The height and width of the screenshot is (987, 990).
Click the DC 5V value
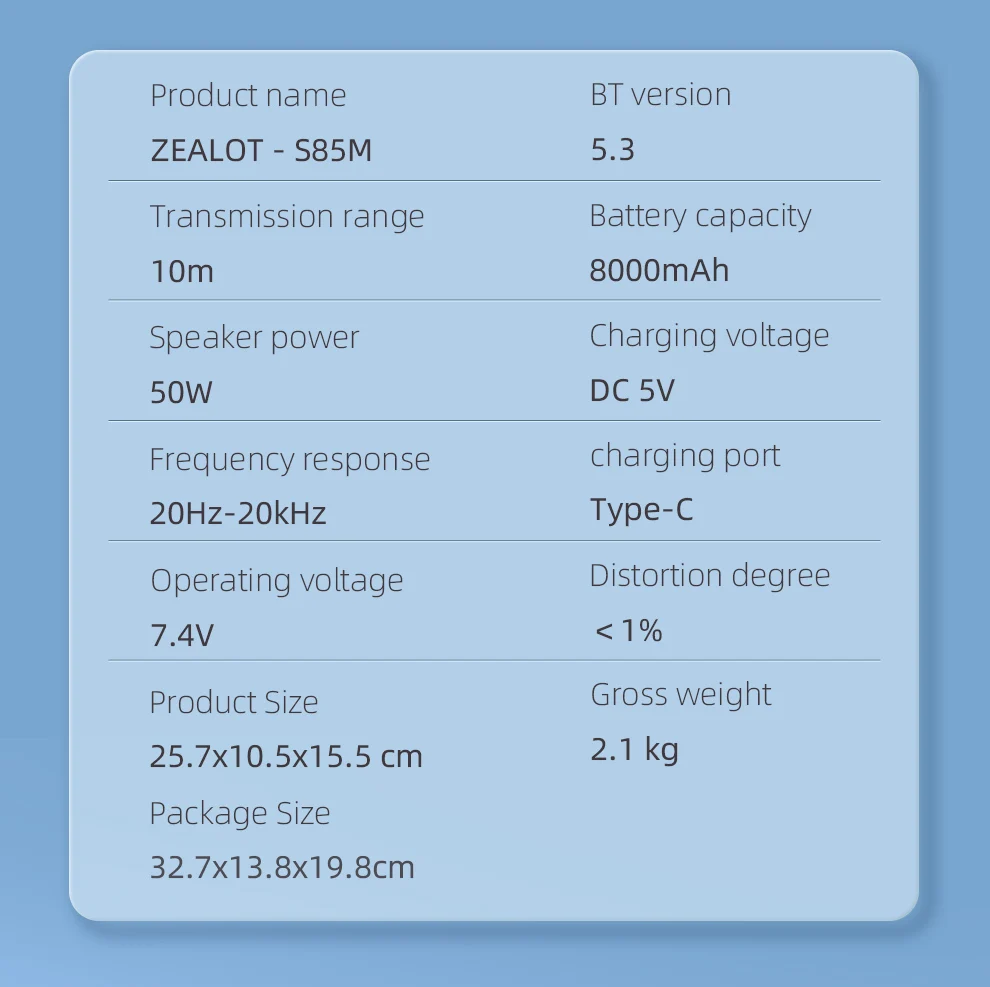pos(632,390)
